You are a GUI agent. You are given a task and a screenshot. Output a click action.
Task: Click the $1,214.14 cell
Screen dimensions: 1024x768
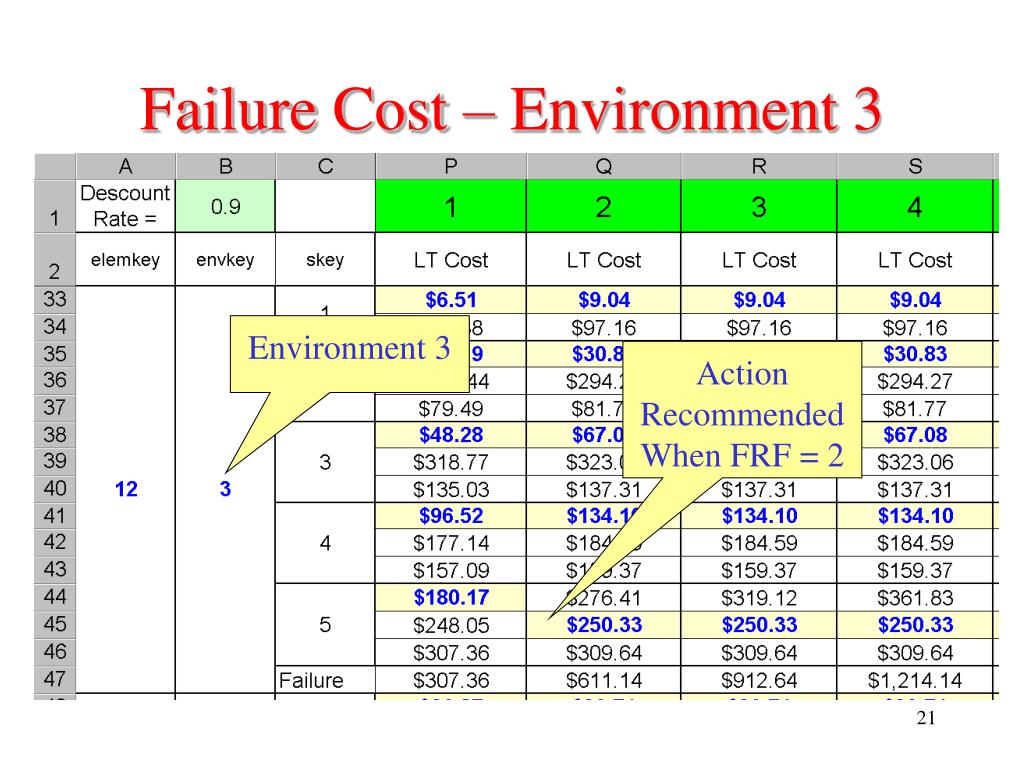tap(915, 680)
